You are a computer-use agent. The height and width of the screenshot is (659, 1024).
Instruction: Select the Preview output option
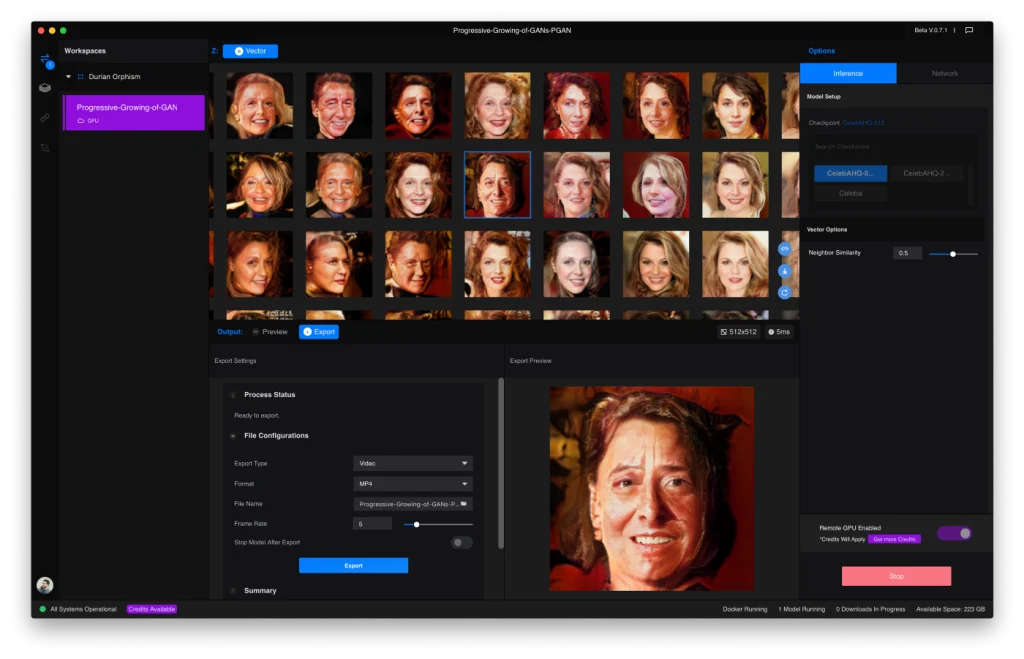point(269,332)
